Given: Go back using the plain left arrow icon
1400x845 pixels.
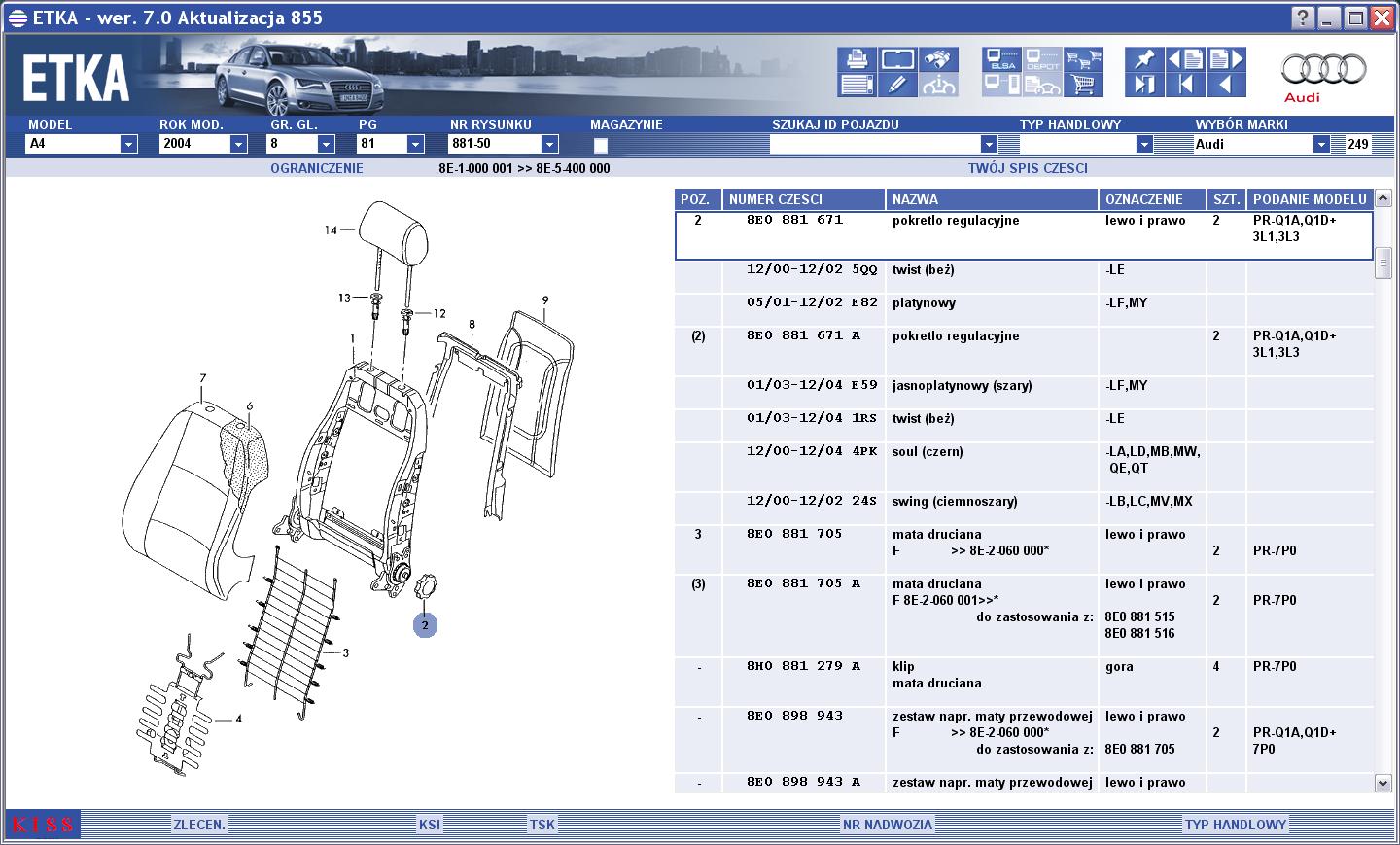Looking at the screenshot, I should tap(1226, 85).
